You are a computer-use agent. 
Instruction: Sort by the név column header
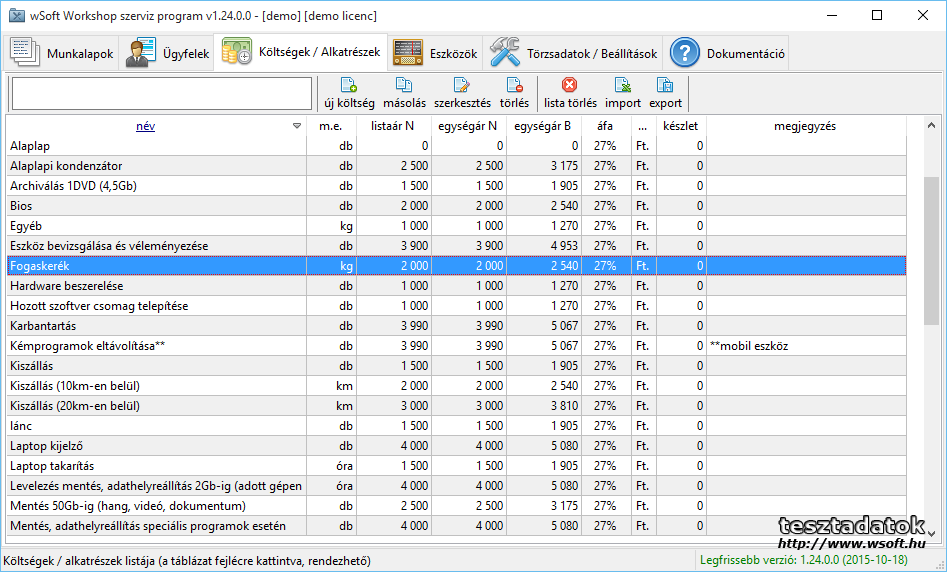(146, 126)
